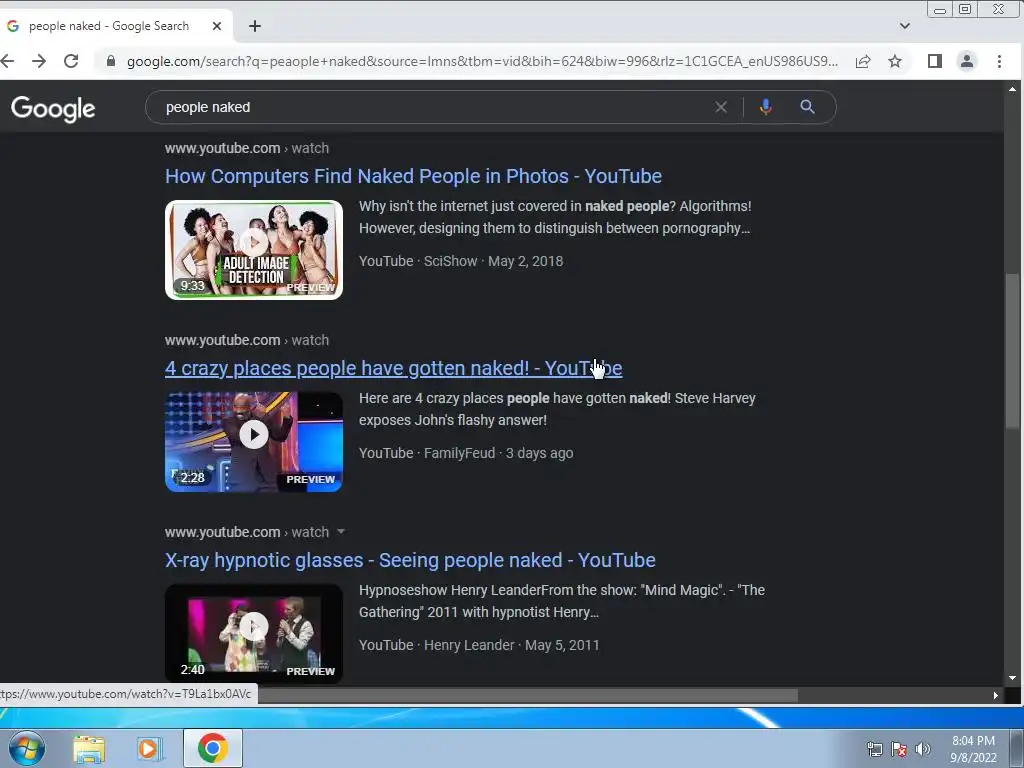This screenshot has height=768, width=1024.
Task: Play the Adult Image Detection thumbnail
Action: 254,249
